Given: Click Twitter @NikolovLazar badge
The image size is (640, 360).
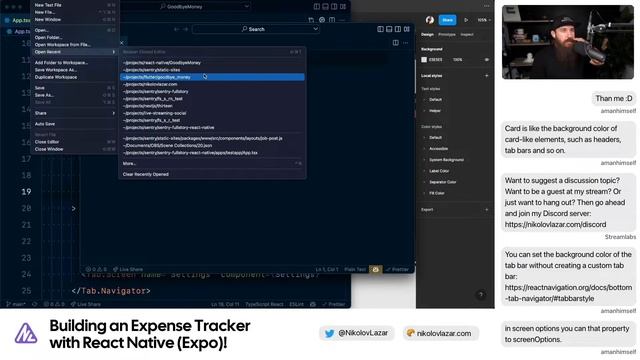Looking at the screenshot, I should [357, 333].
